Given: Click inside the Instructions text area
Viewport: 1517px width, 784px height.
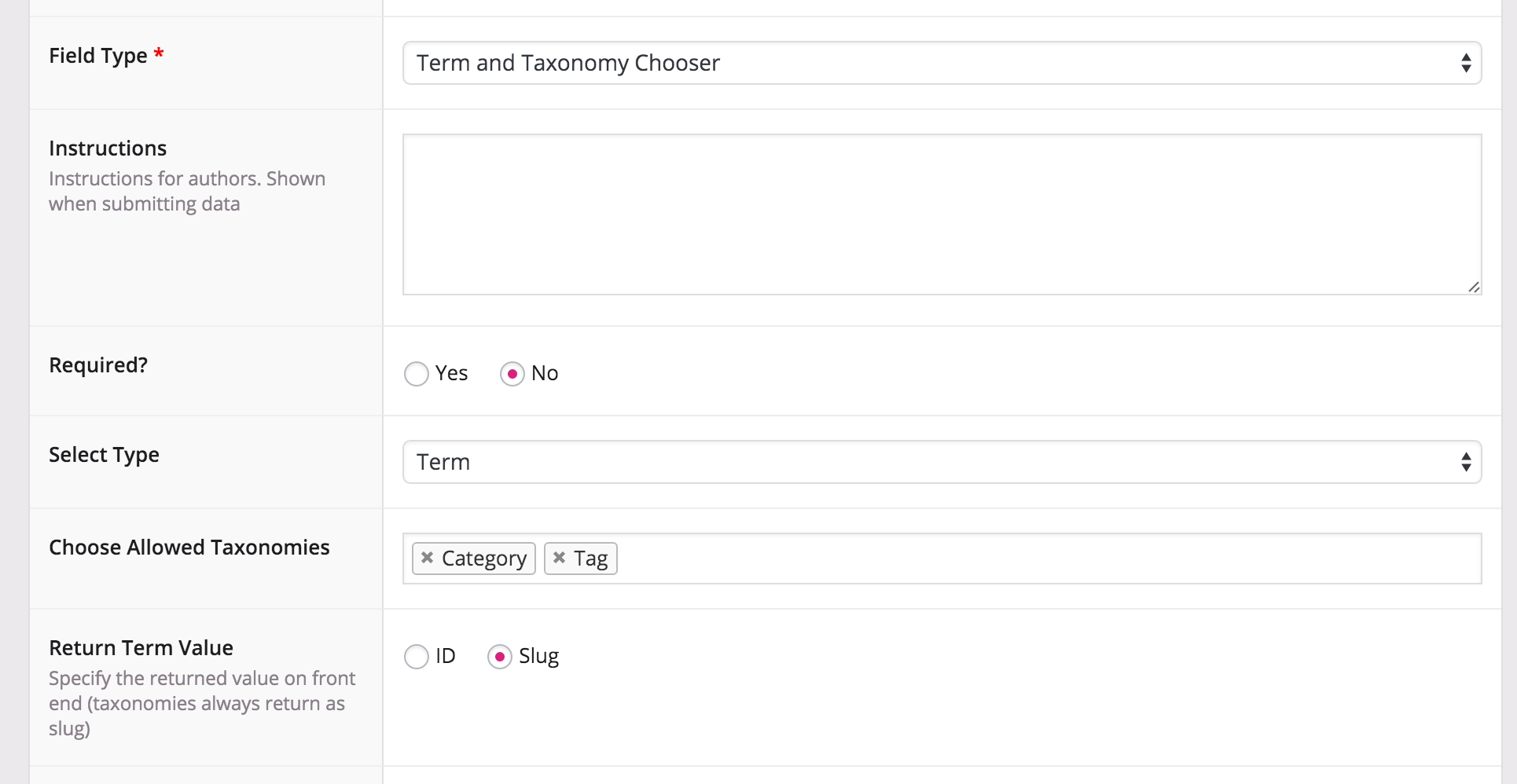Looking at the screenshot, I should tap(941, 214).
